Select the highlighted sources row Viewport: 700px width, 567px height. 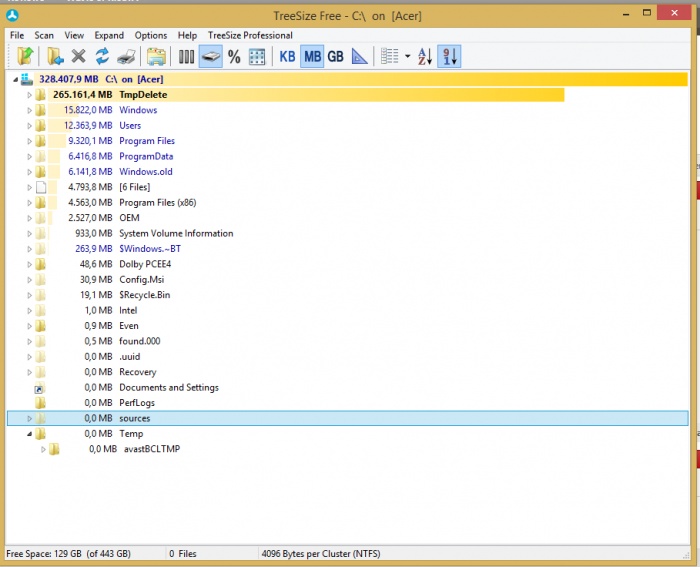348,418
